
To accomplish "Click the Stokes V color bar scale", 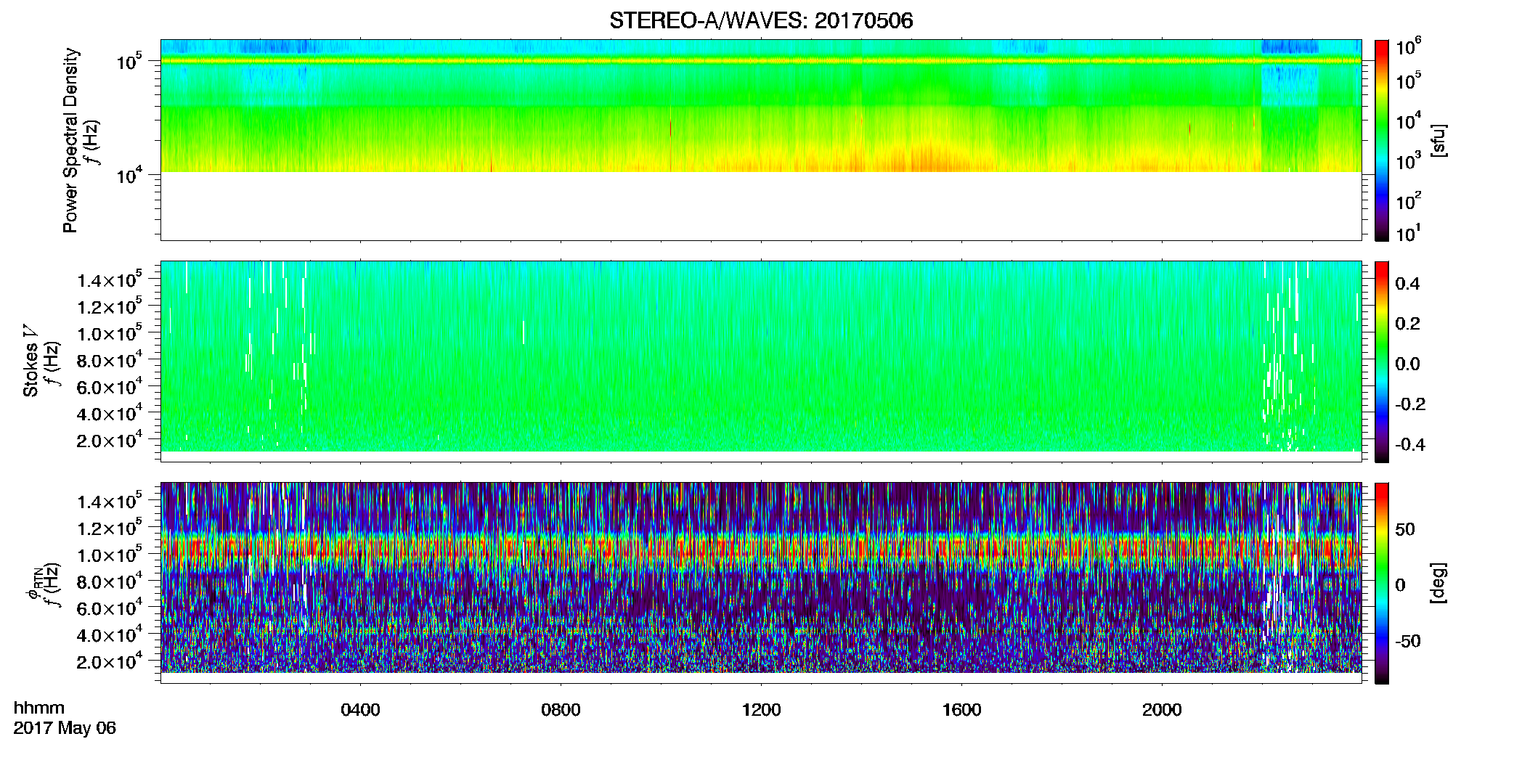I will (x=1381, y=362).
